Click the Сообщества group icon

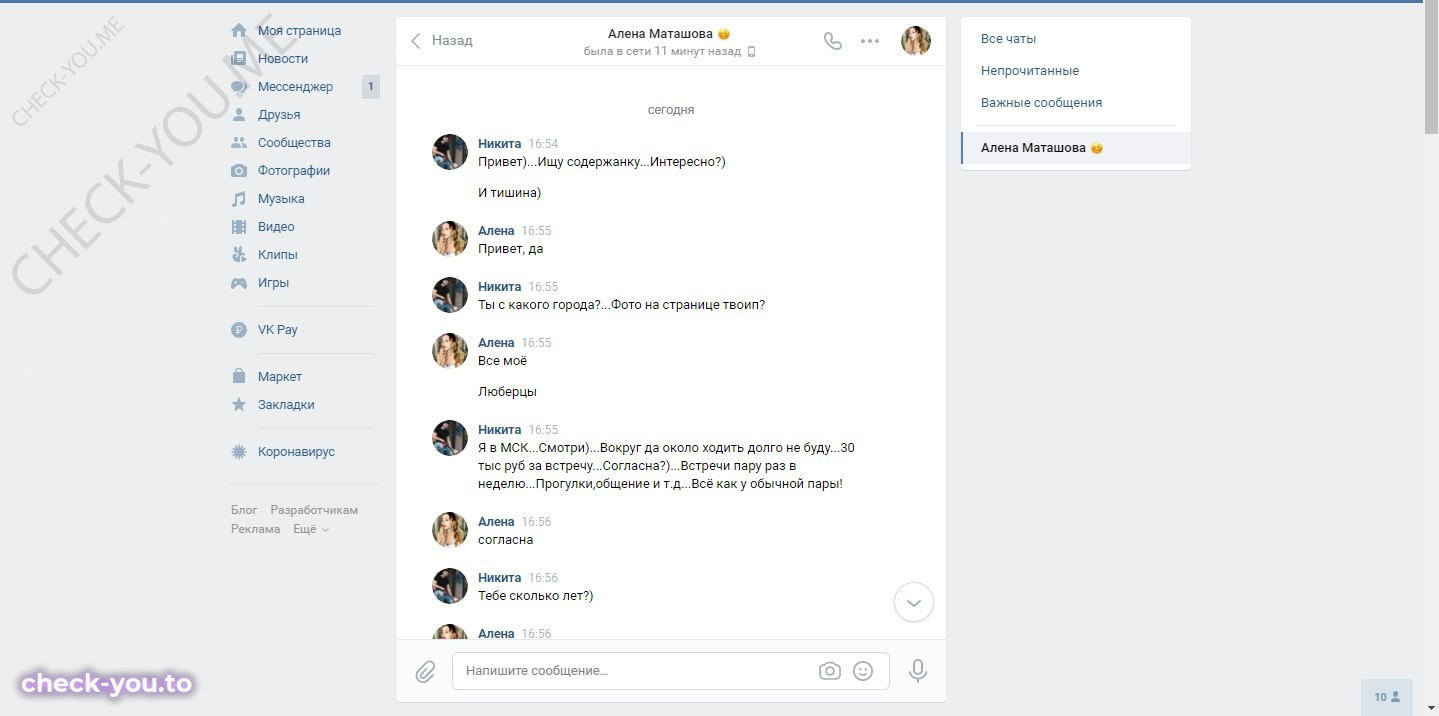239,143
